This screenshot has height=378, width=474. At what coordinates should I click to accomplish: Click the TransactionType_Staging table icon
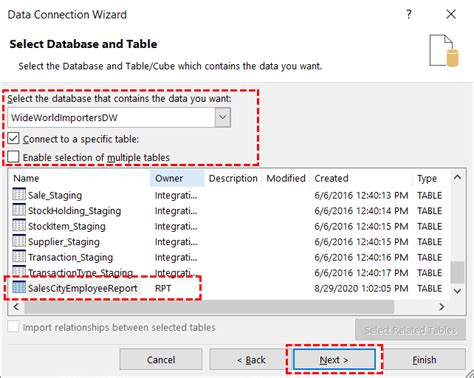pyautogui.click(x=19, y=271)
